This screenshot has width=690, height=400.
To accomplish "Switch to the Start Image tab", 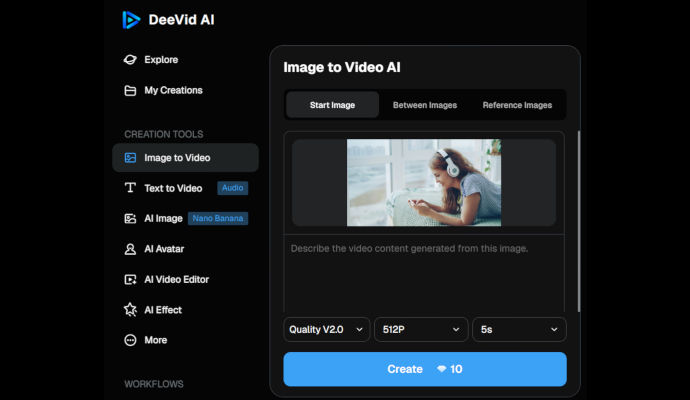I will pyautogui.click(x=332, y=105).
